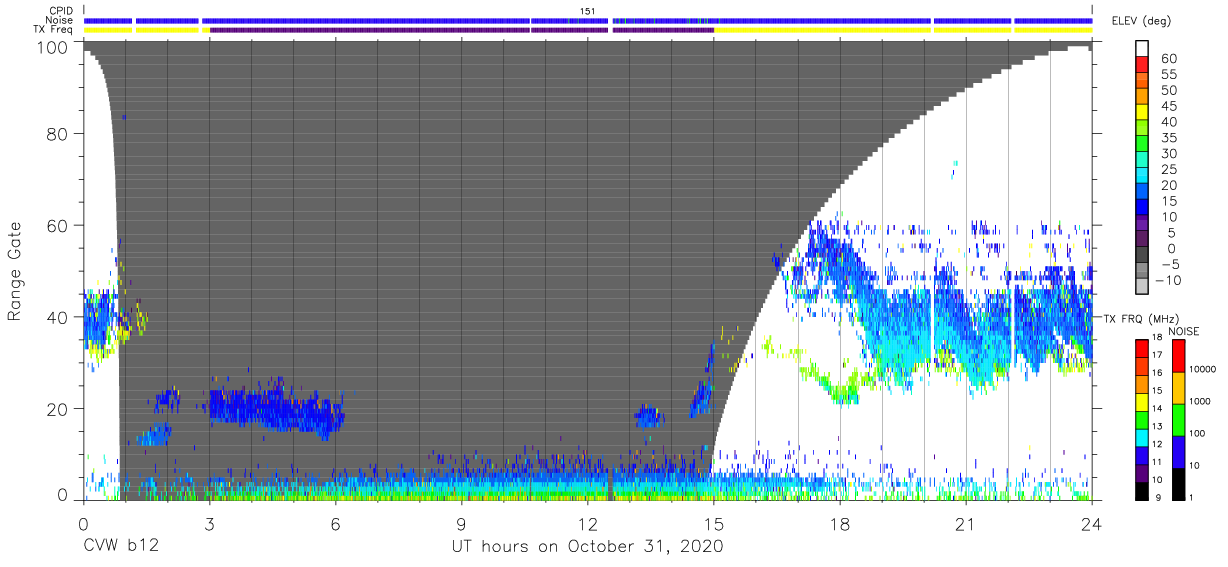
Task: Click the hour 21 tick label on time axis
Action: click(965, 524)
